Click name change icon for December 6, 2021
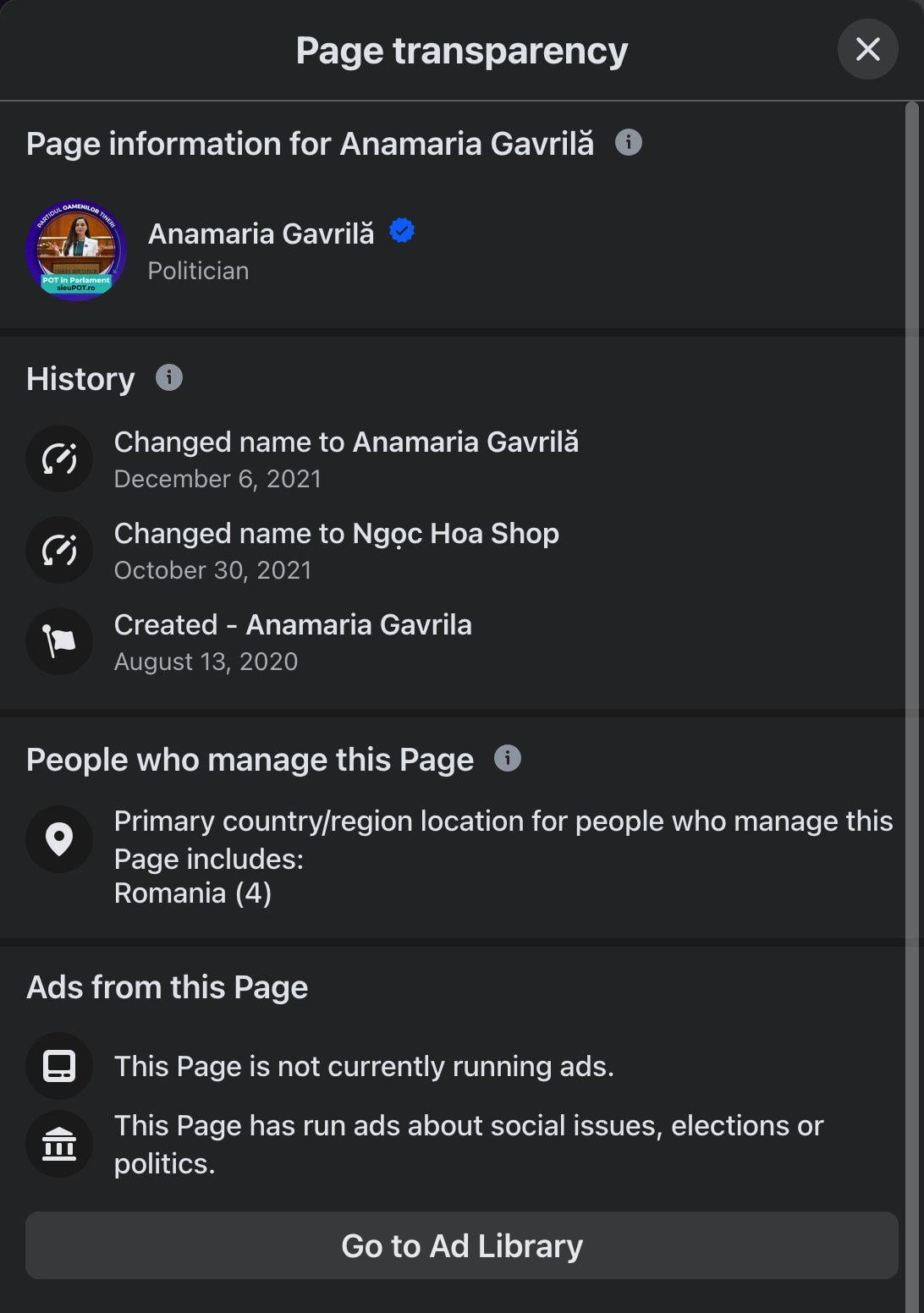924x1313 pixels. [x=59, y=459]
